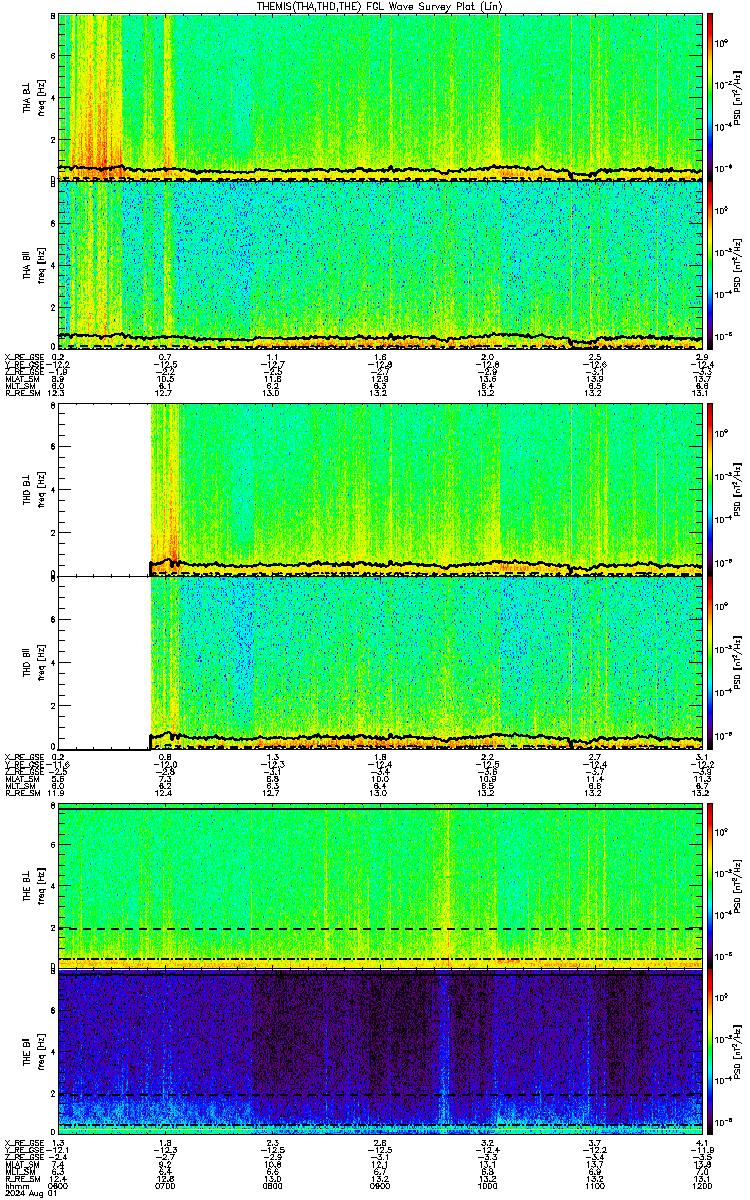Viewport: 750px width, 1200px height.
Task: Click the PSD color bar beside THD top panel
Action: point(710,489)
